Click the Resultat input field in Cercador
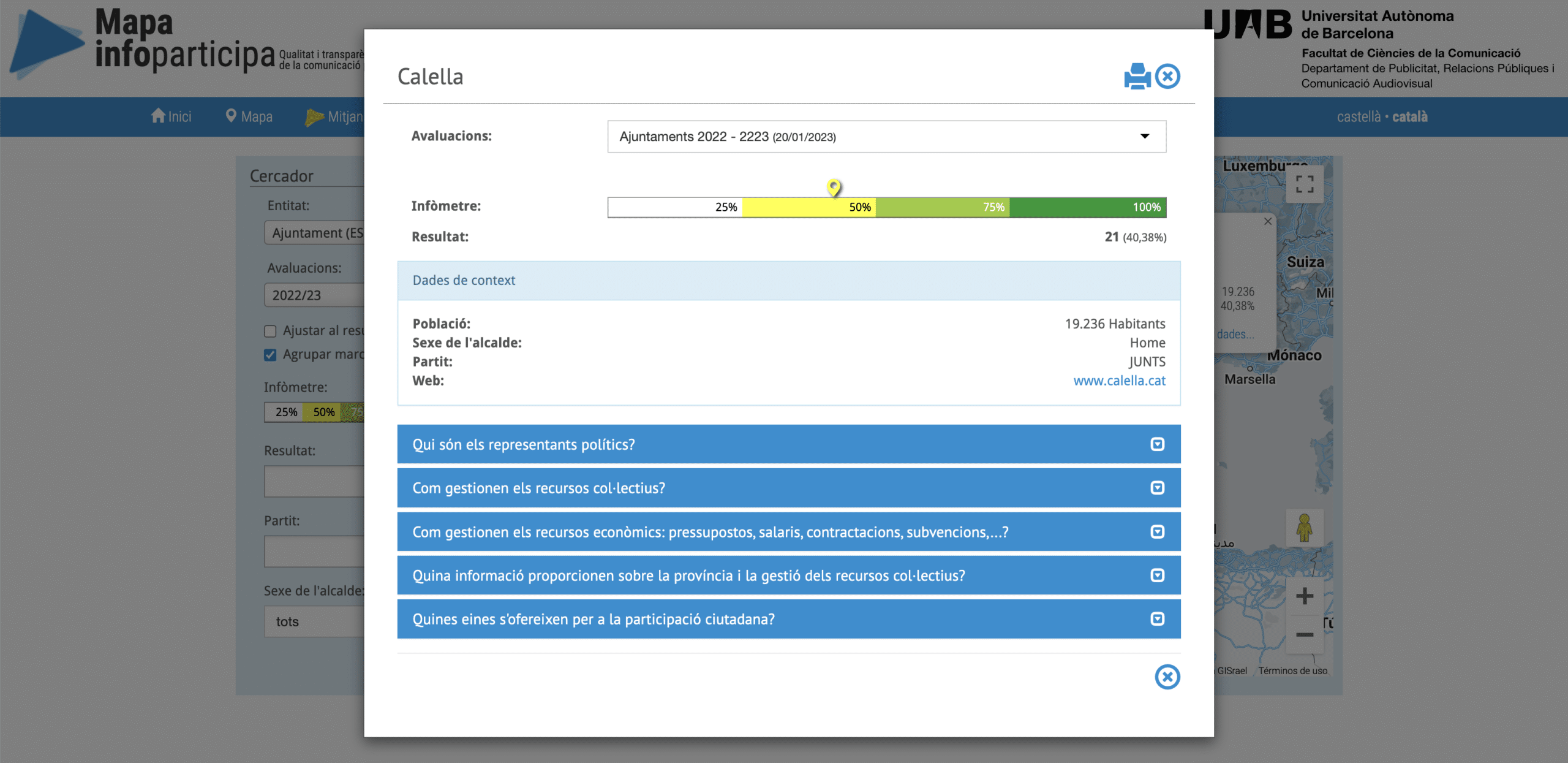The height and width of the screenshot is (763, 1568). 314,481
